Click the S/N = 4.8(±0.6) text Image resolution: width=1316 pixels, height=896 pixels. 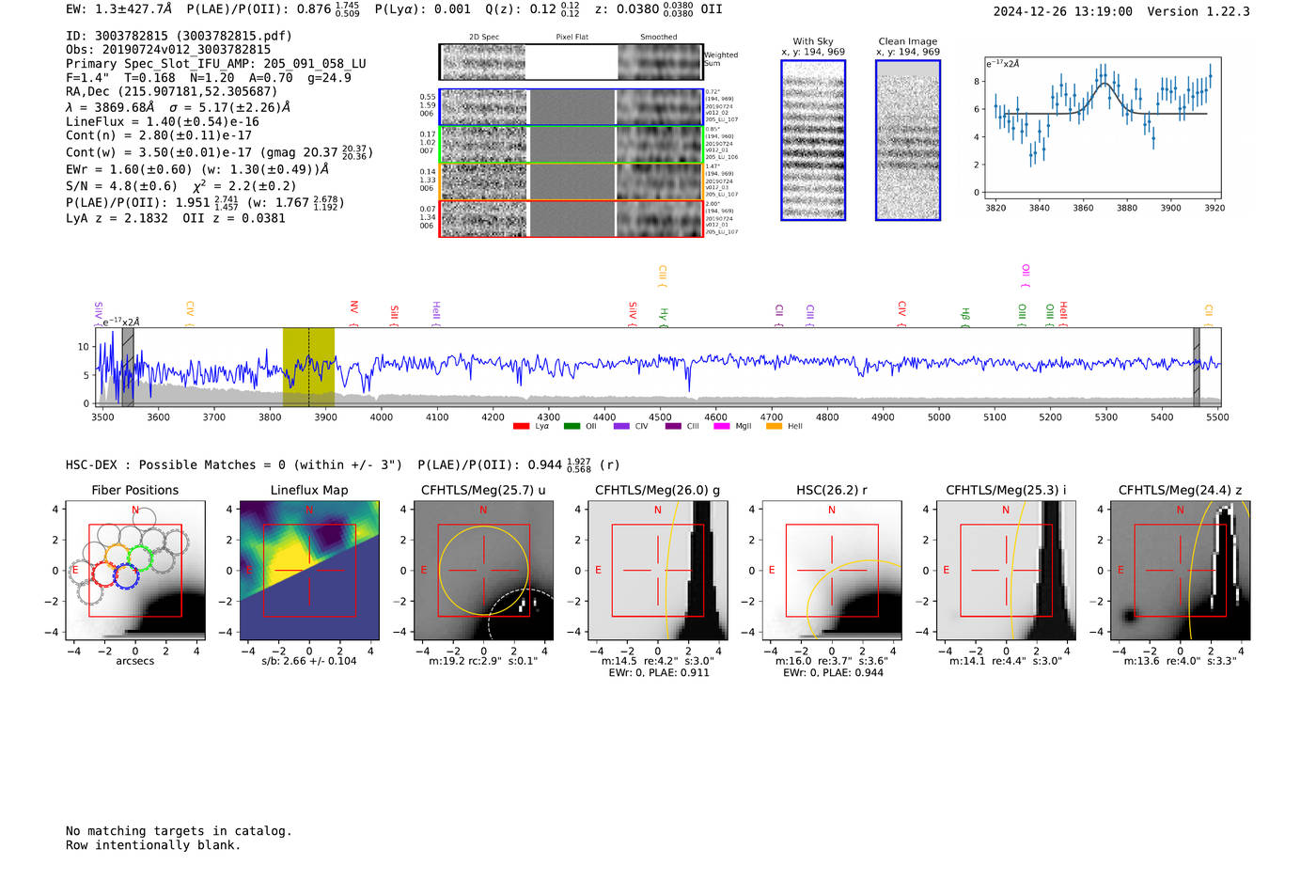pyautogui.click(x=121, y=186)
